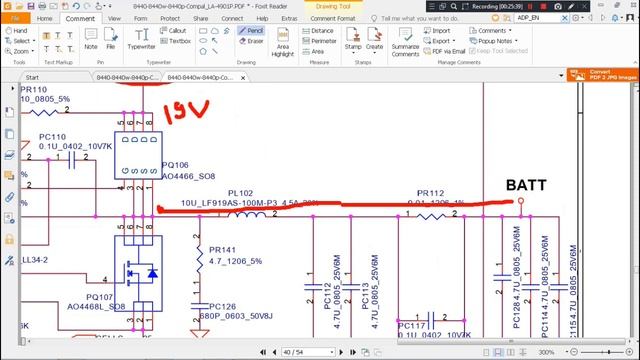Switch to continuous facing view mode
The image size is (640, 360).
point(523,352)
